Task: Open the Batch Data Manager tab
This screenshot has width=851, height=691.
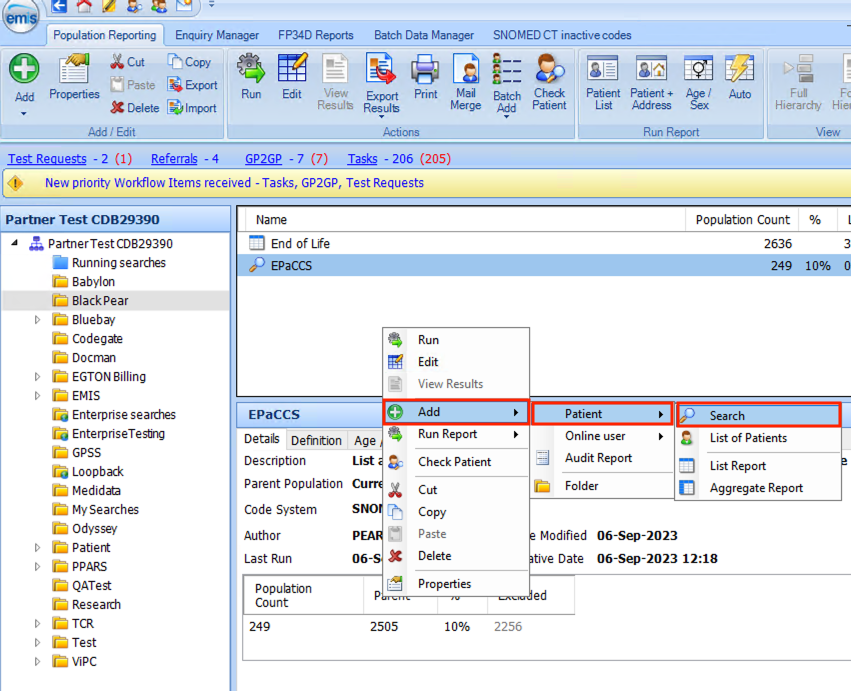Action: tap(424, 35)
